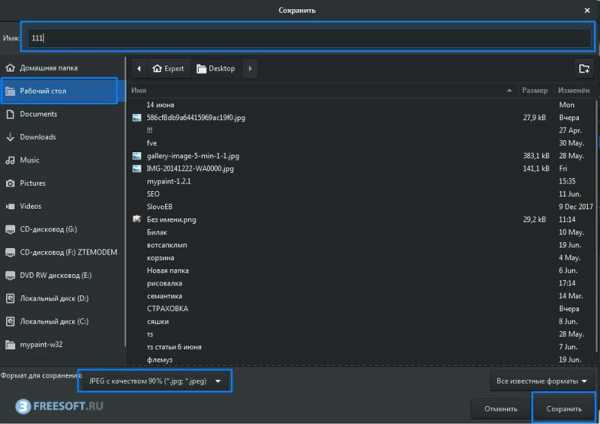Click the file name input field
Viewport: 600px width, 424px height.
308,38
